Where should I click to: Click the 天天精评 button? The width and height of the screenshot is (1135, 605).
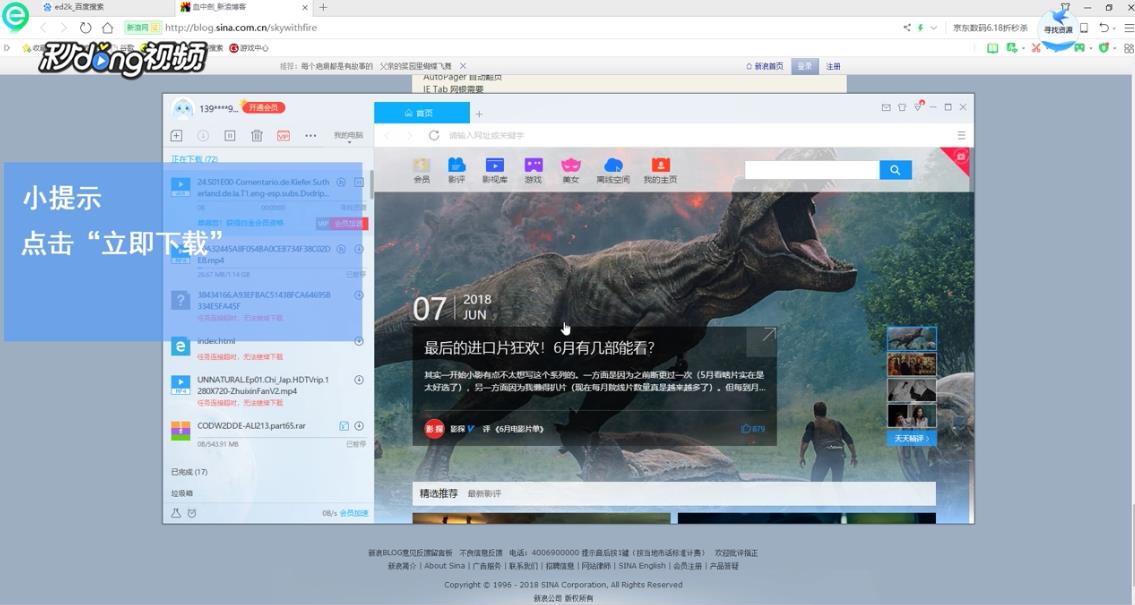[x=911, y=439]
